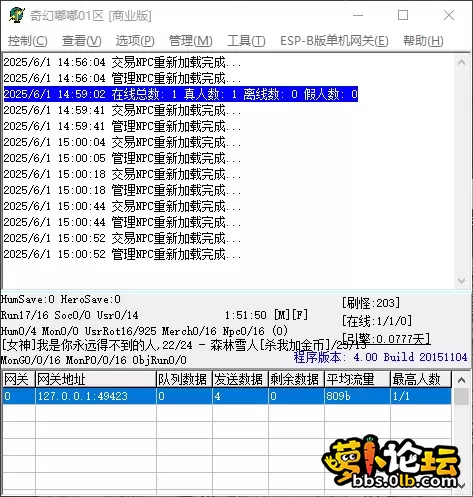Select log line 14:59:41 管理NPC重新加载完成
The height and width of the screenshot is (497, 473).
122,126
